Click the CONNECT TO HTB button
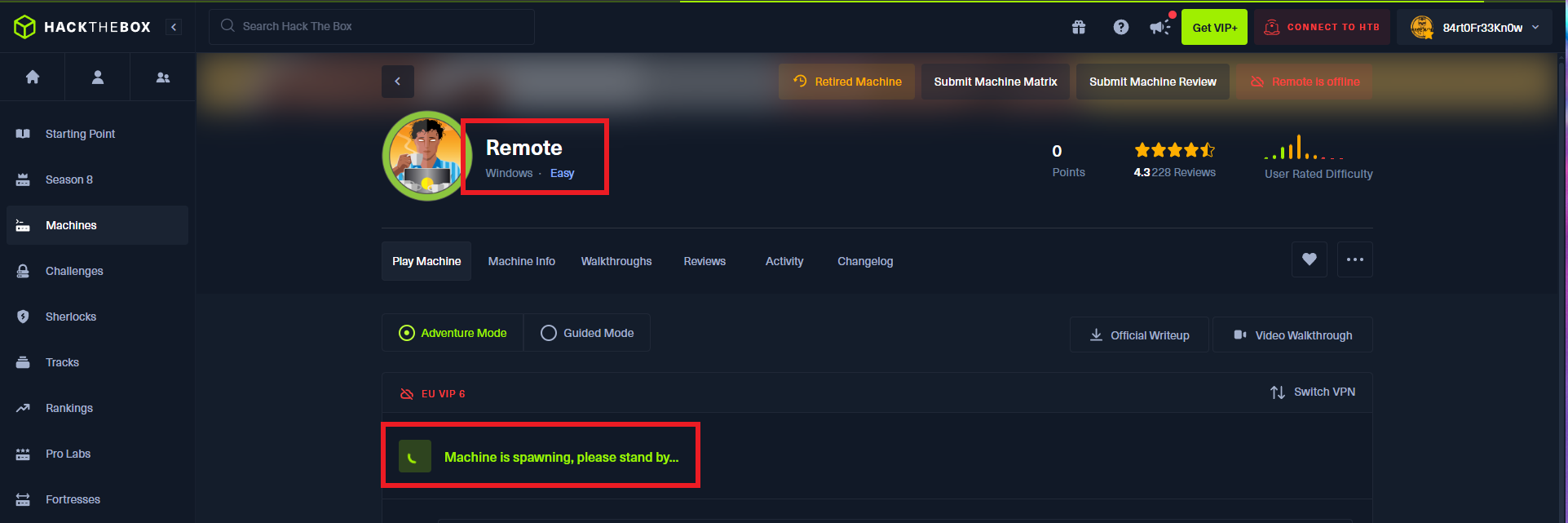The height and width of the screenshot is (523, 1568). point(1322,27)
